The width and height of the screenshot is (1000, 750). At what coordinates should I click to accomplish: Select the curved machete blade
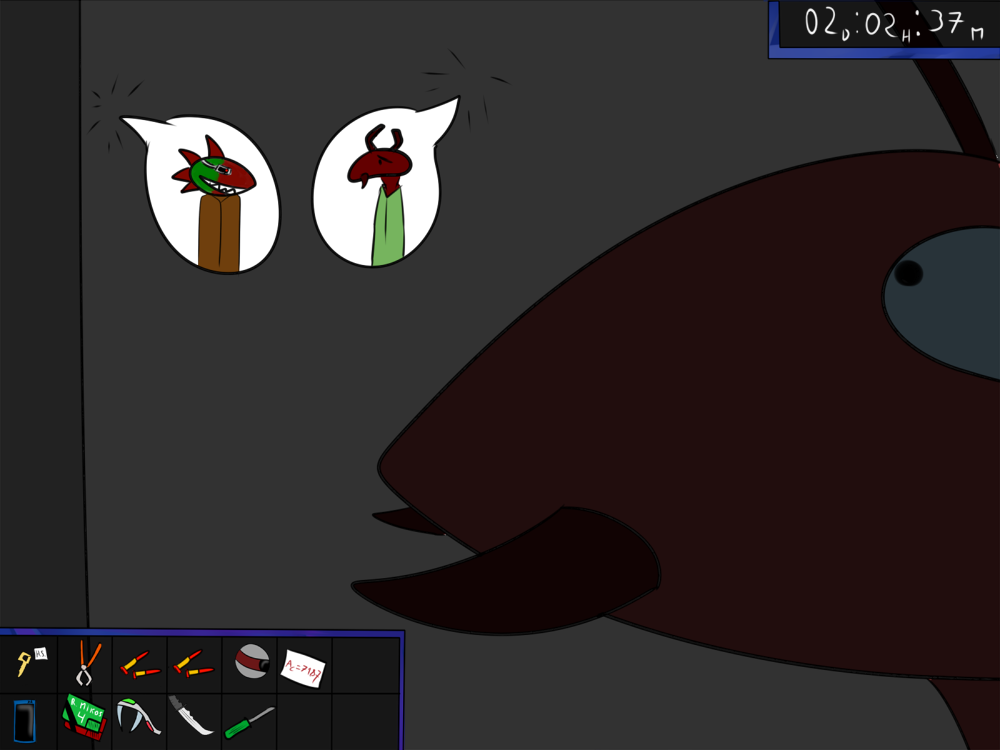191,717
